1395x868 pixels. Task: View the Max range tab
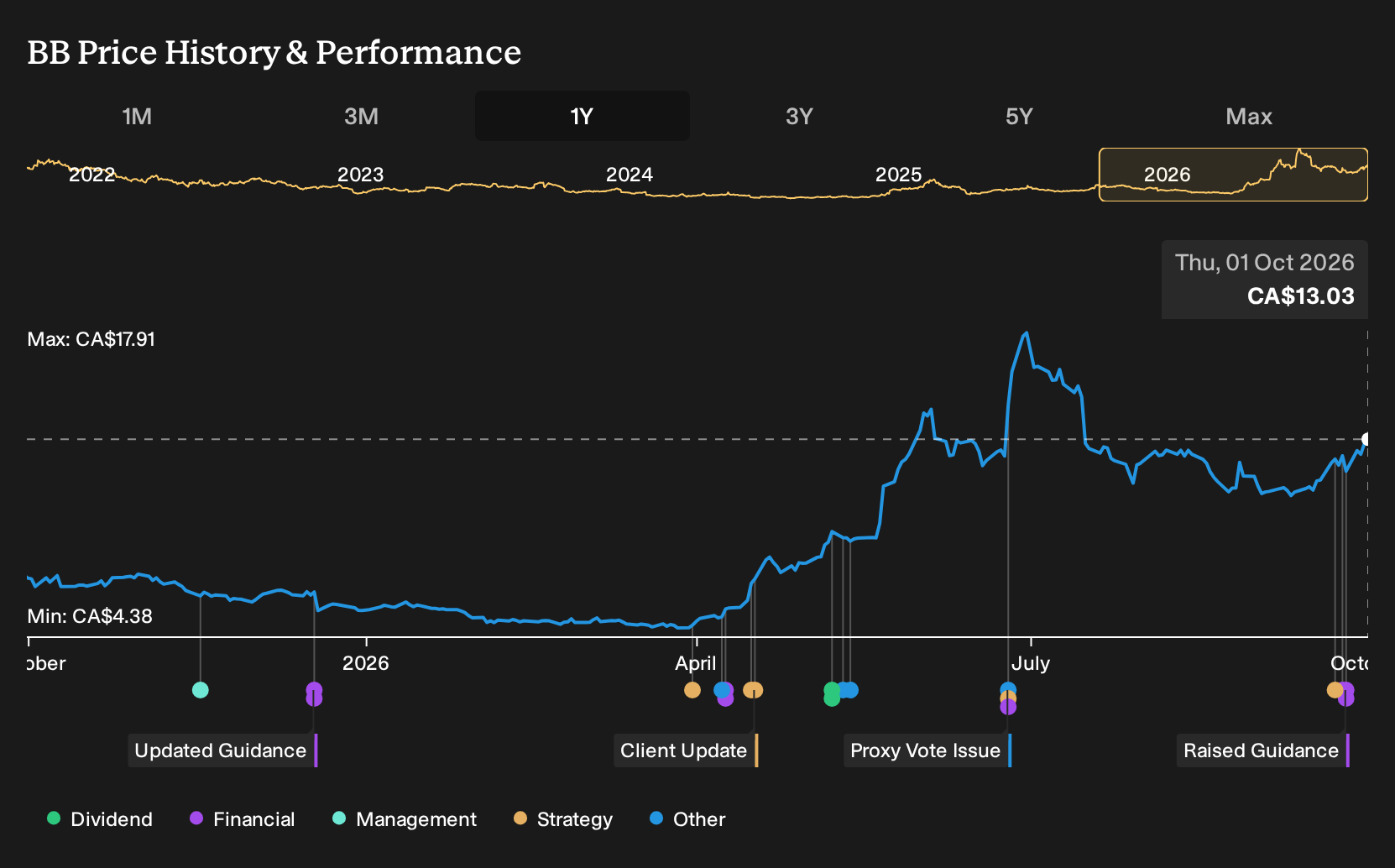1249,116
